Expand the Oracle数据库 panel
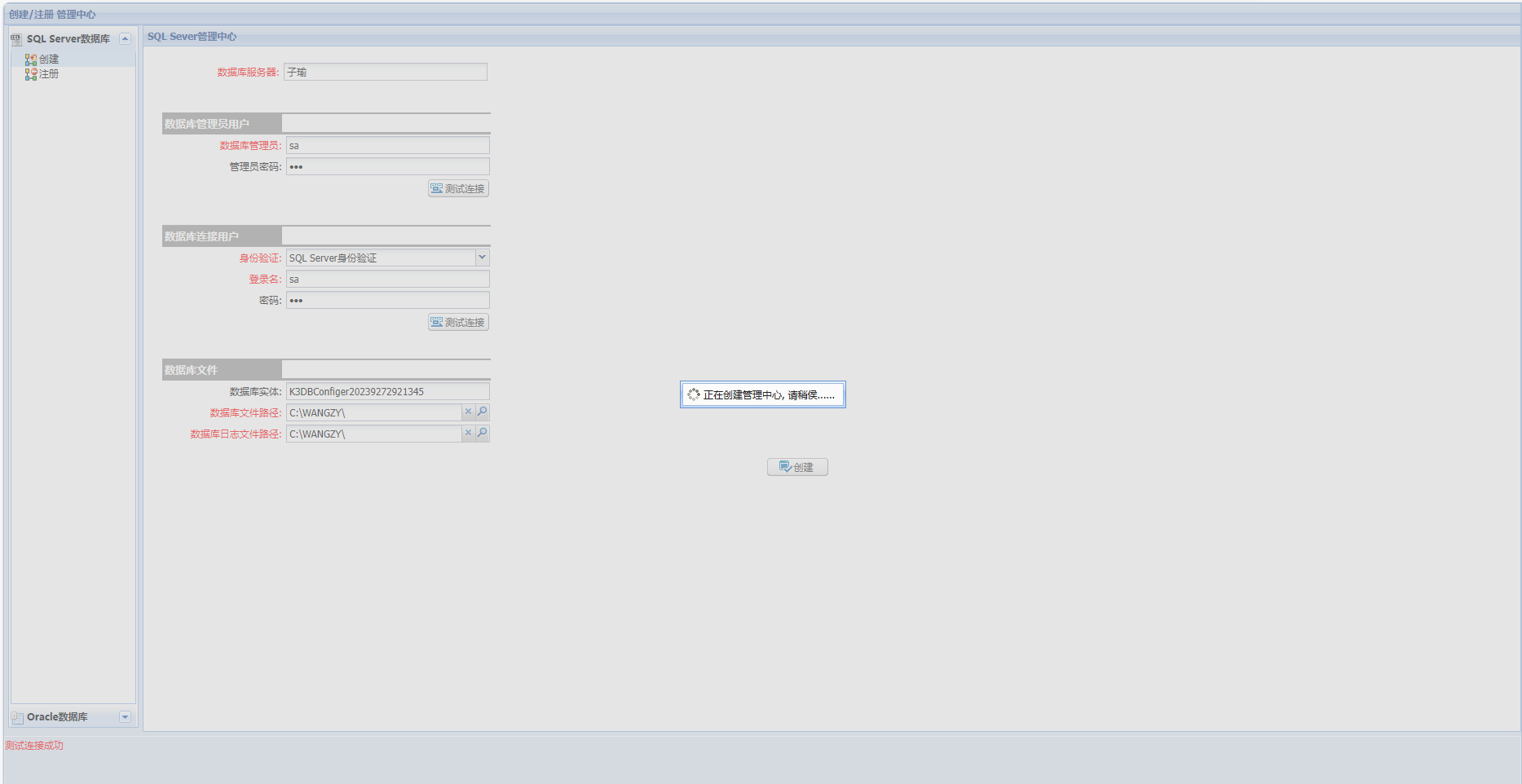 pyautogui.click(x=125, y=717)
